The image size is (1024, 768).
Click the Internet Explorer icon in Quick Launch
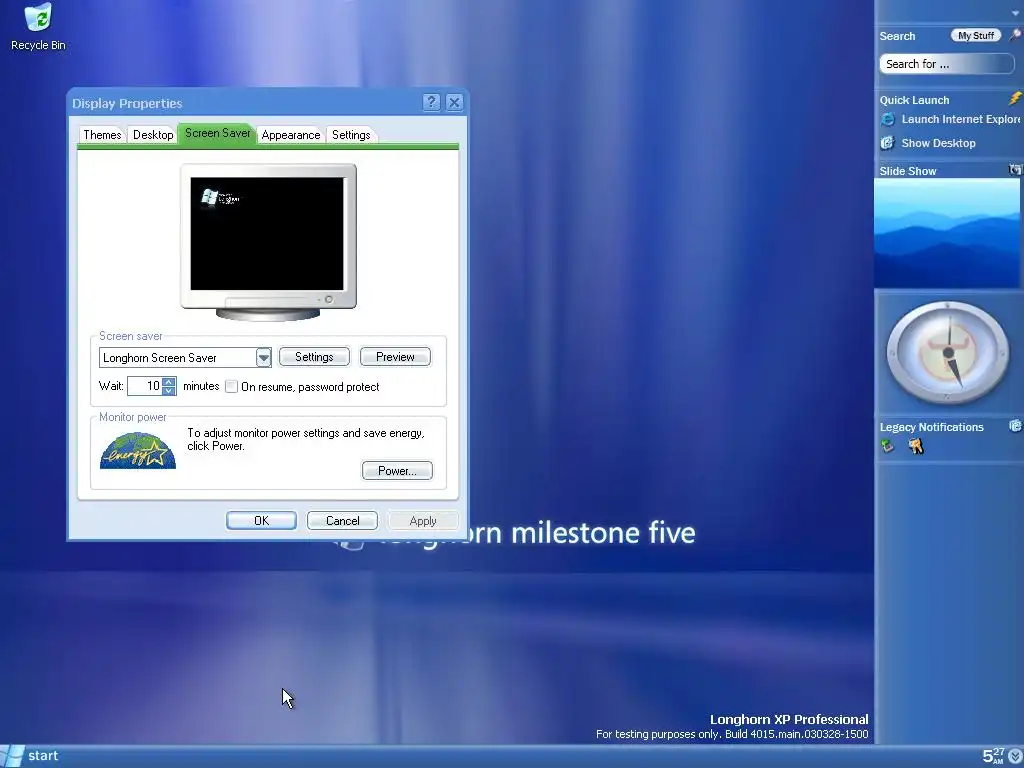tap(888, 119)
